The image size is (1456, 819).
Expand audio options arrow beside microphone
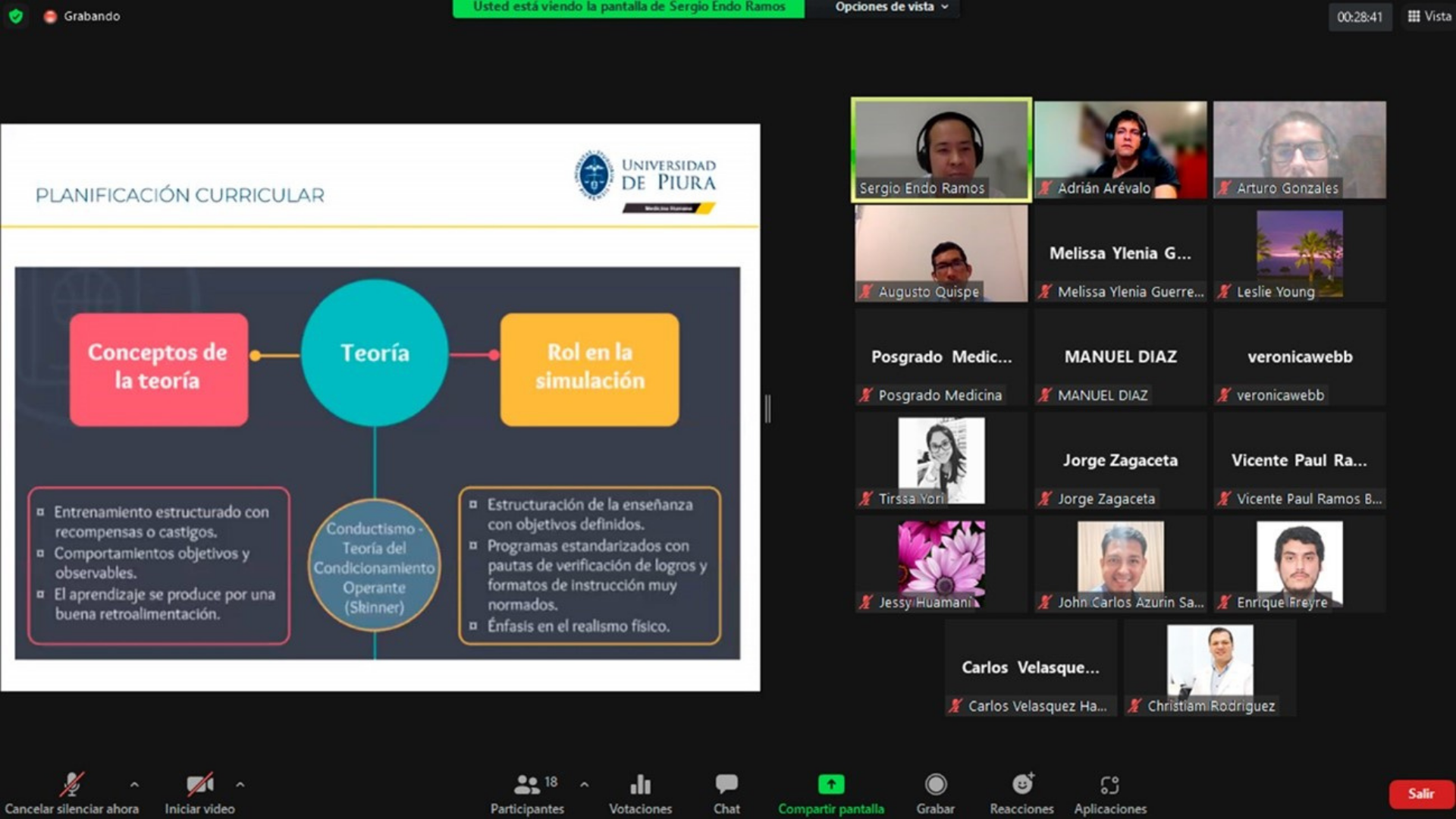coord(134,784)
